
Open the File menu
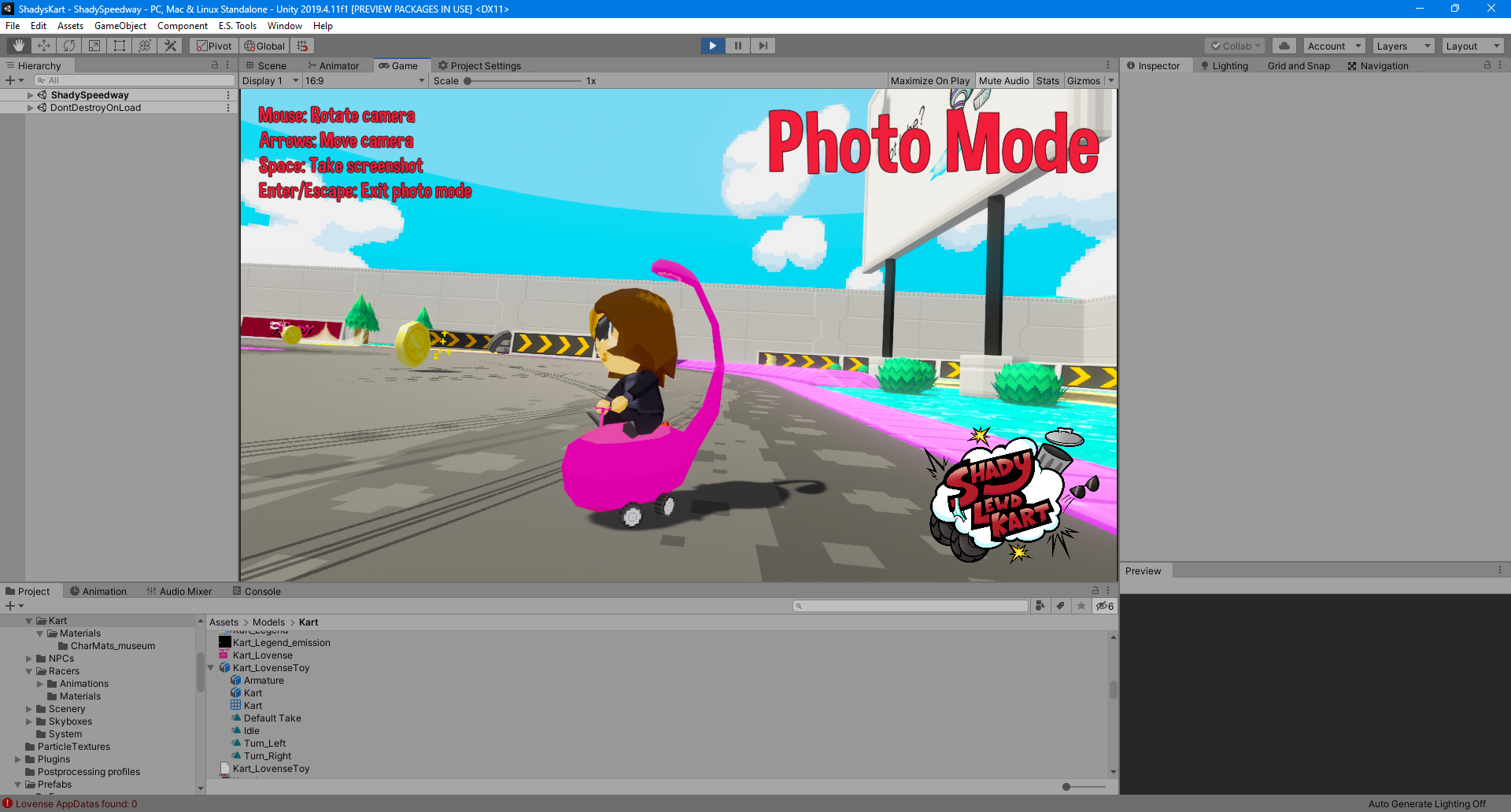13,25
